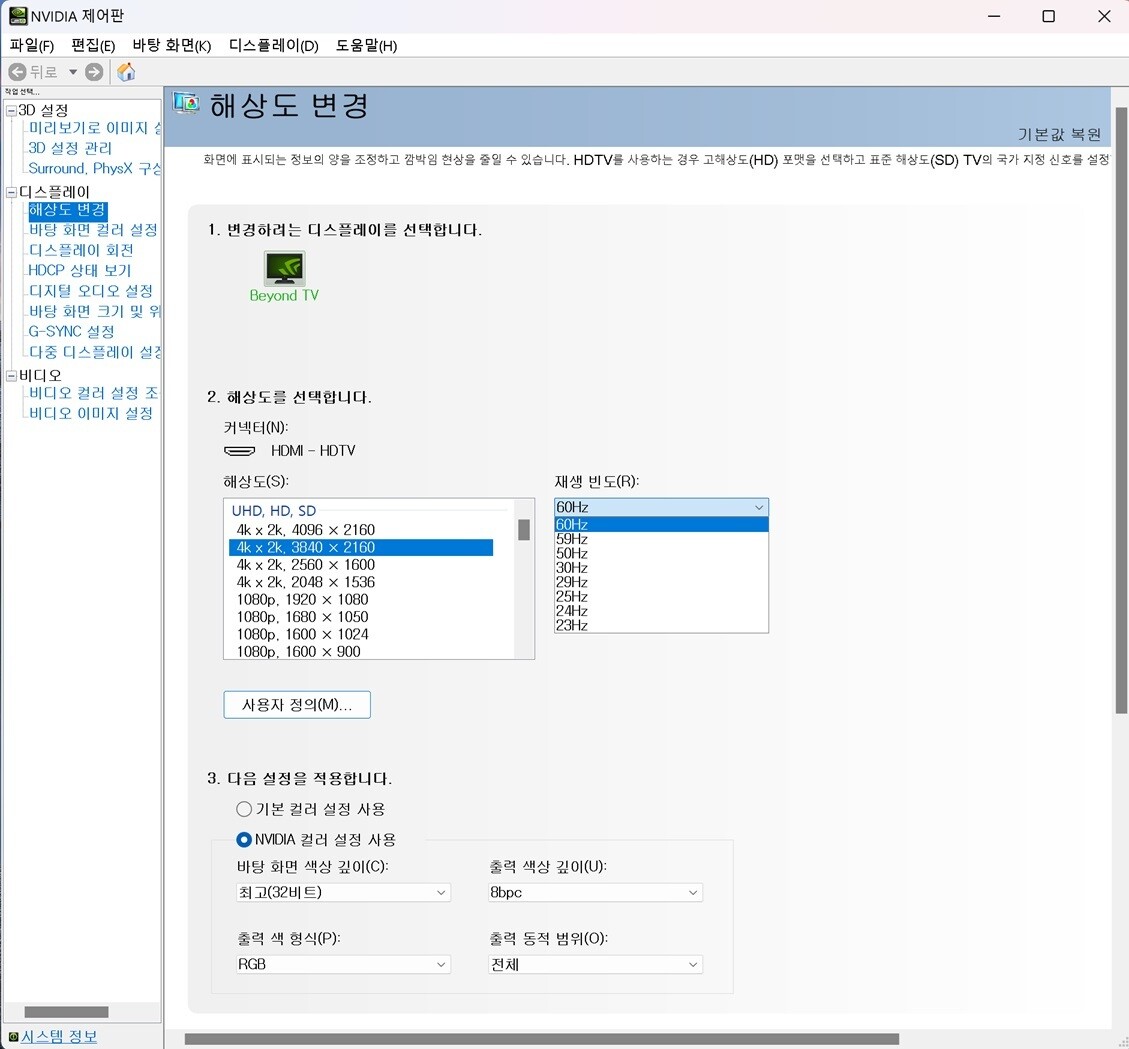Click the 시스템 정보 link
Viewport: 1129px width, 1049px height.
point(59,1037)
